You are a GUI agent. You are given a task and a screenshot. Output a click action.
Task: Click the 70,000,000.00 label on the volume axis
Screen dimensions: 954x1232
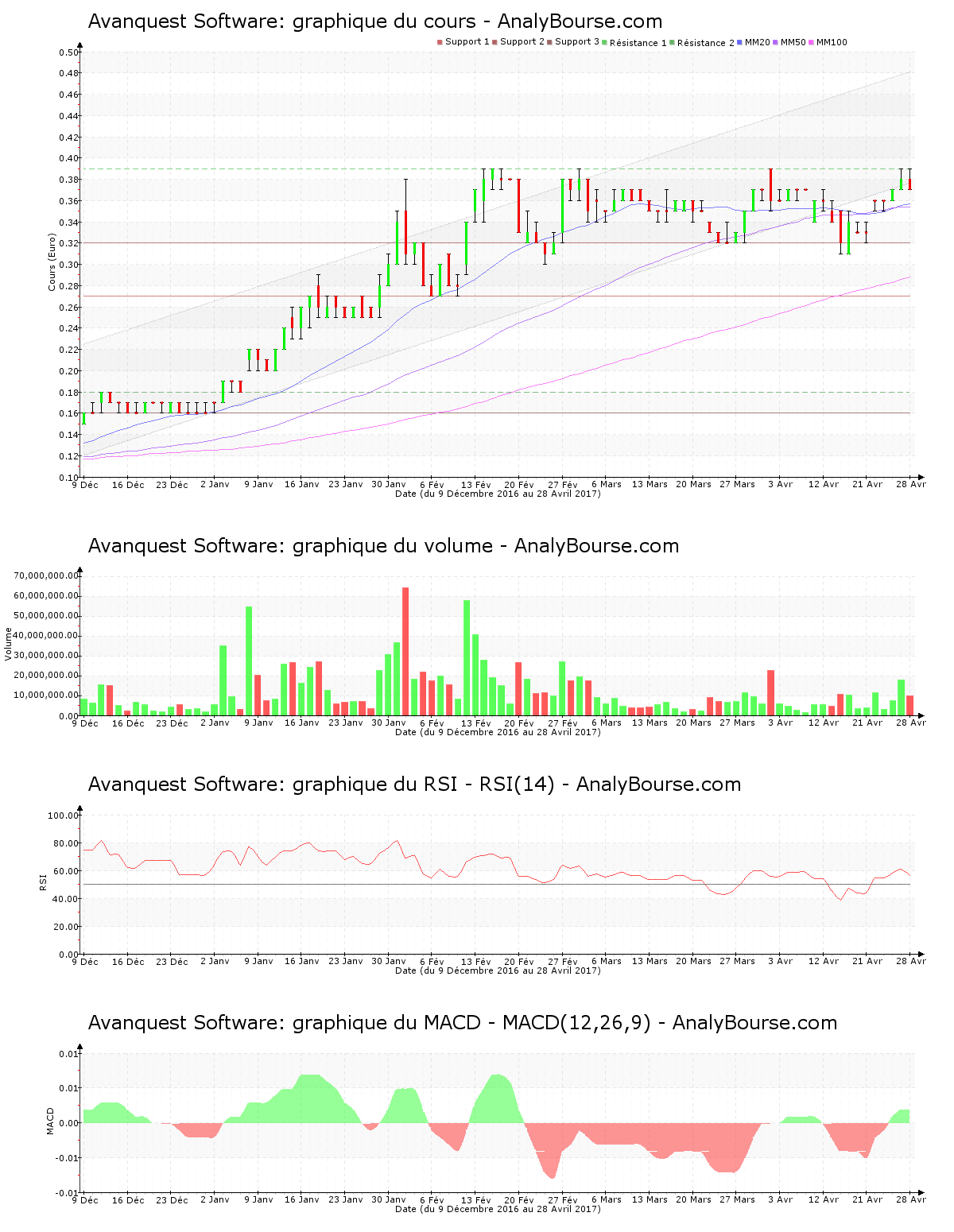[x=47, y=575]
